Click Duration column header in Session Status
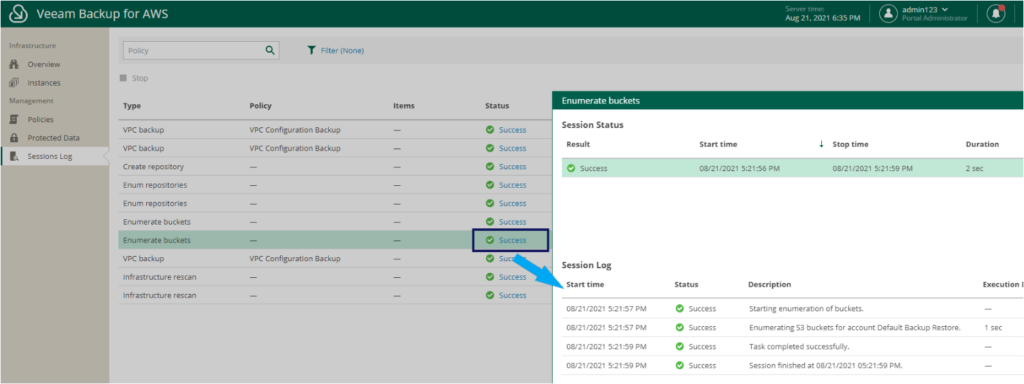 (982, 144)
